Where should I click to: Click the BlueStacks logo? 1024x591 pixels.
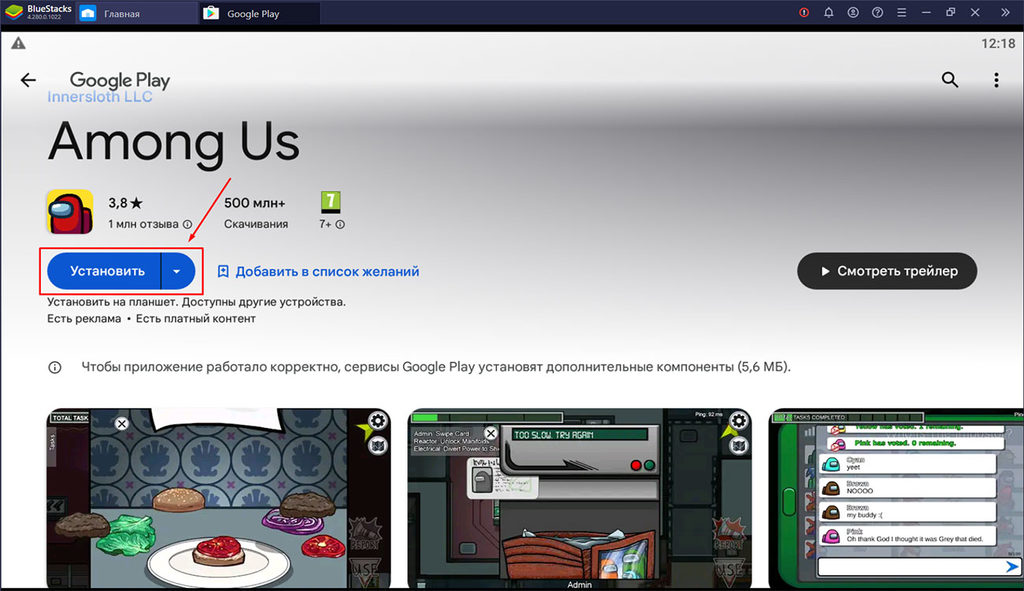(x=14, y=12)
